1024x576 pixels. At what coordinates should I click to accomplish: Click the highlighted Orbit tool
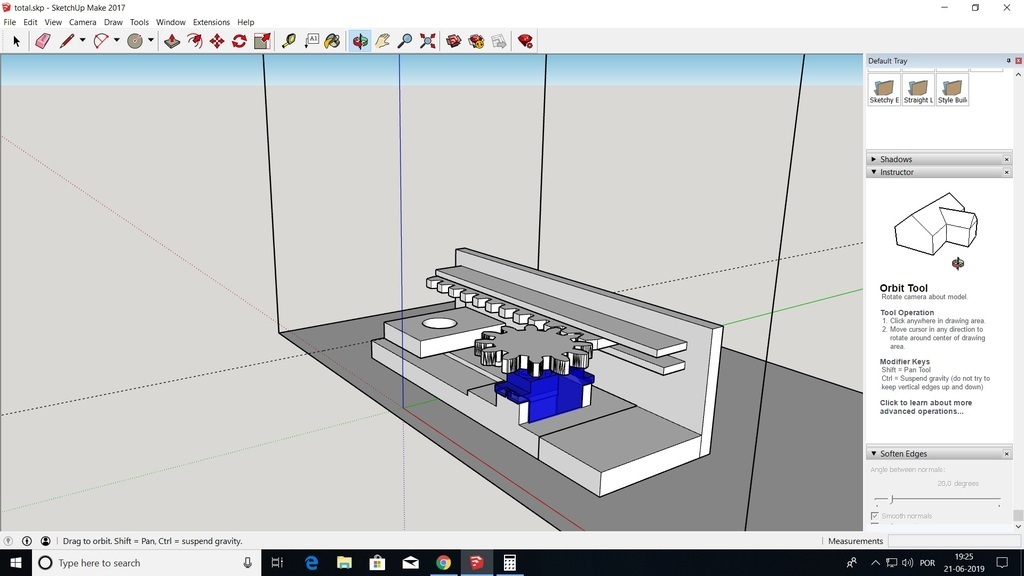359,40
